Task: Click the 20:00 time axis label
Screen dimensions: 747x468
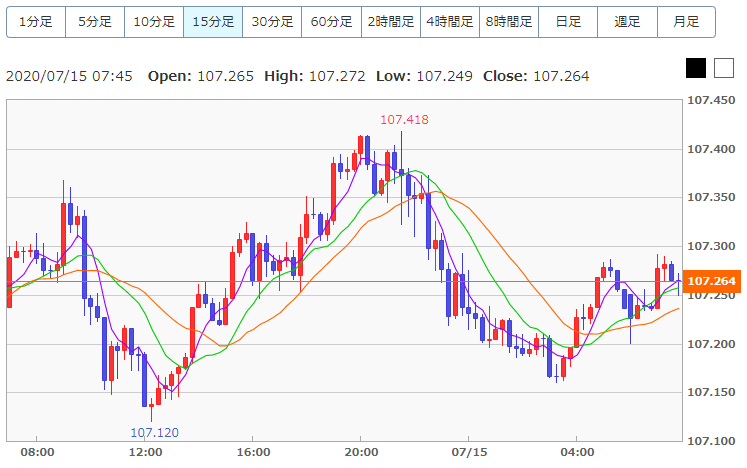Action: [x=361, y=452]
